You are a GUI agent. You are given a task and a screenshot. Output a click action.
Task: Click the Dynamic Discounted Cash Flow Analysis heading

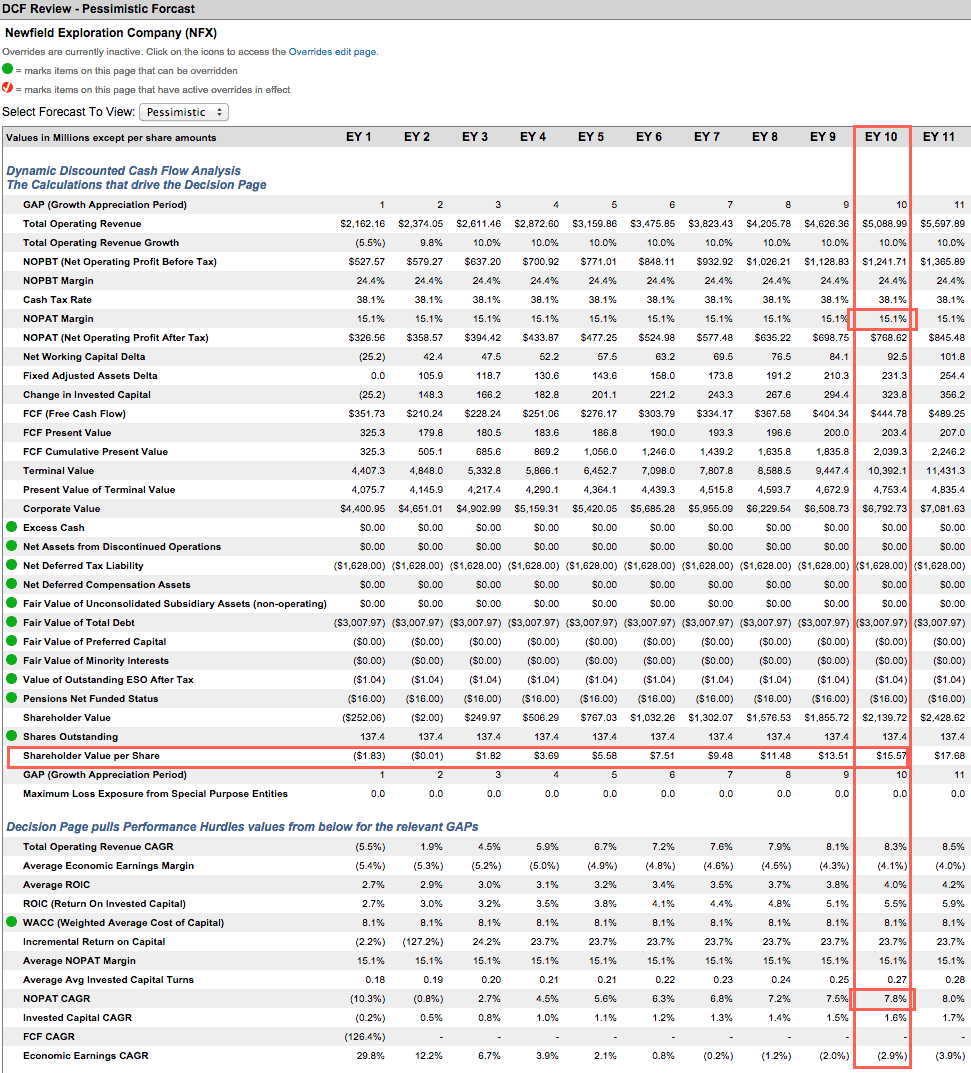(124, 171)
